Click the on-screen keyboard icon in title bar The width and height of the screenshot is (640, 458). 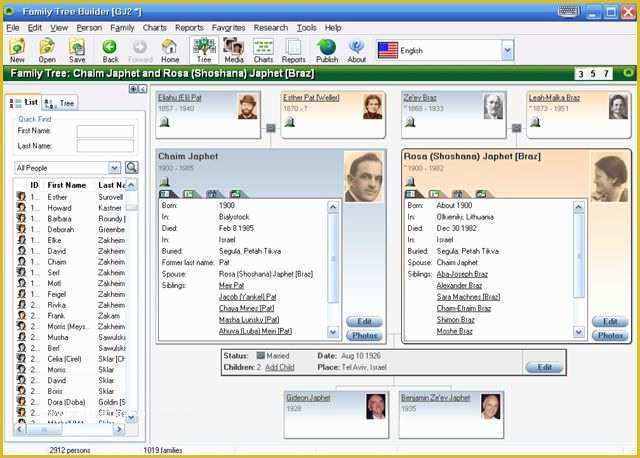click(x=568, y=11)
